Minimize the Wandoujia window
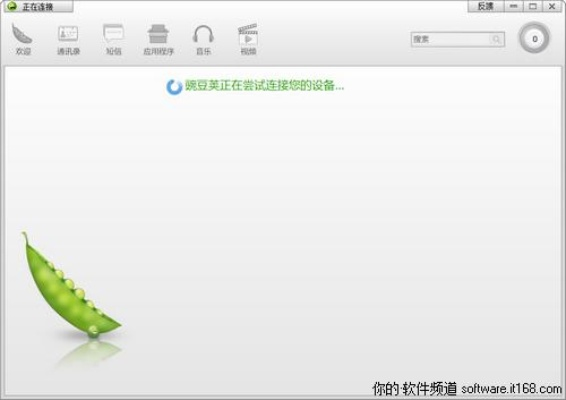The image size is (566, 400). (513, 6)
